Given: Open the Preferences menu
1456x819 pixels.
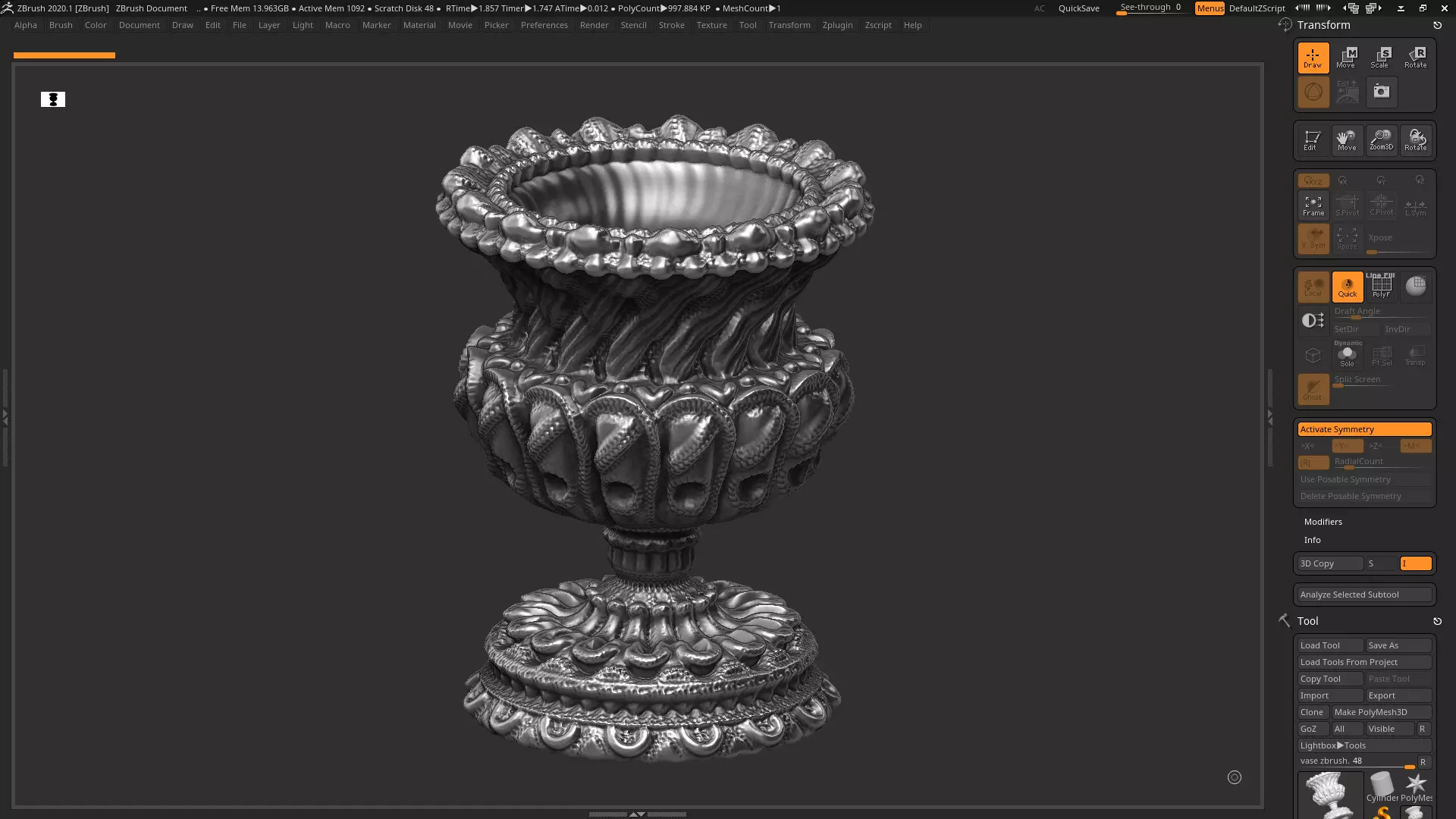Looking at the screenshot, I should (x=544, y=25).
